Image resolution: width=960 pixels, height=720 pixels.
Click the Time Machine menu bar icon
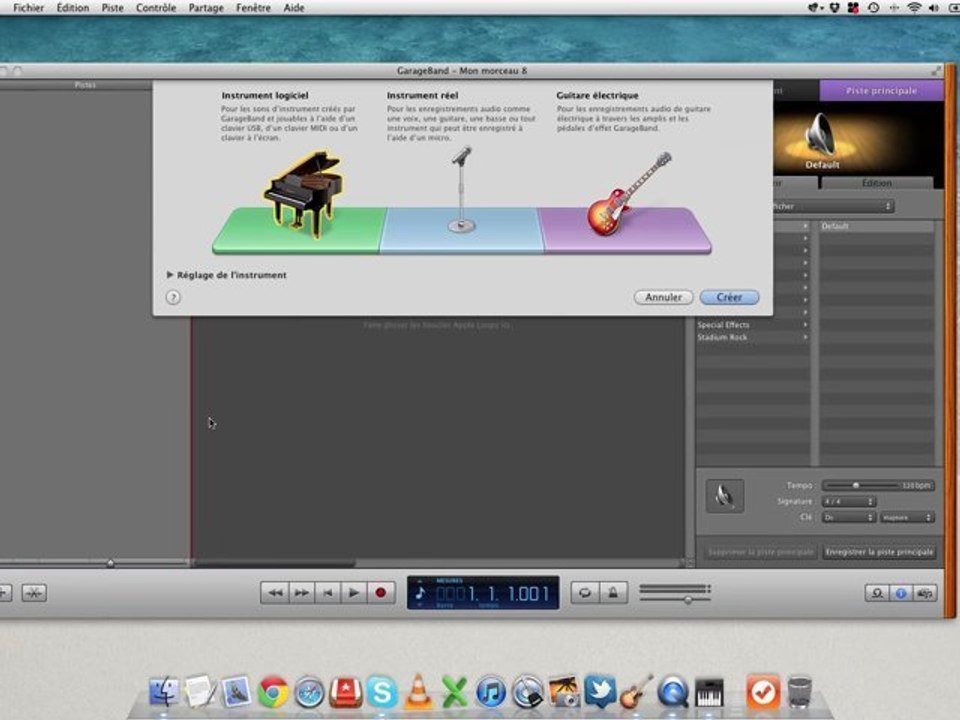[874, 8]
